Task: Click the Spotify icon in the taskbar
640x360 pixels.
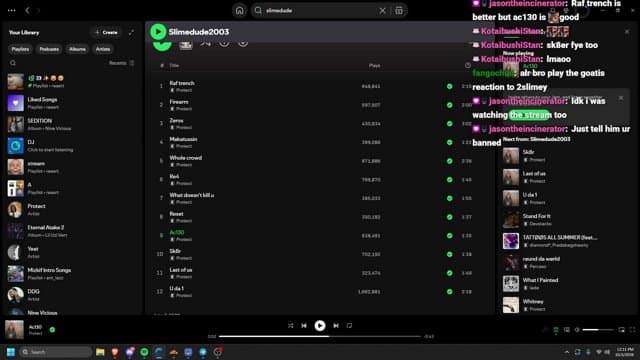Action: point(144,352)
